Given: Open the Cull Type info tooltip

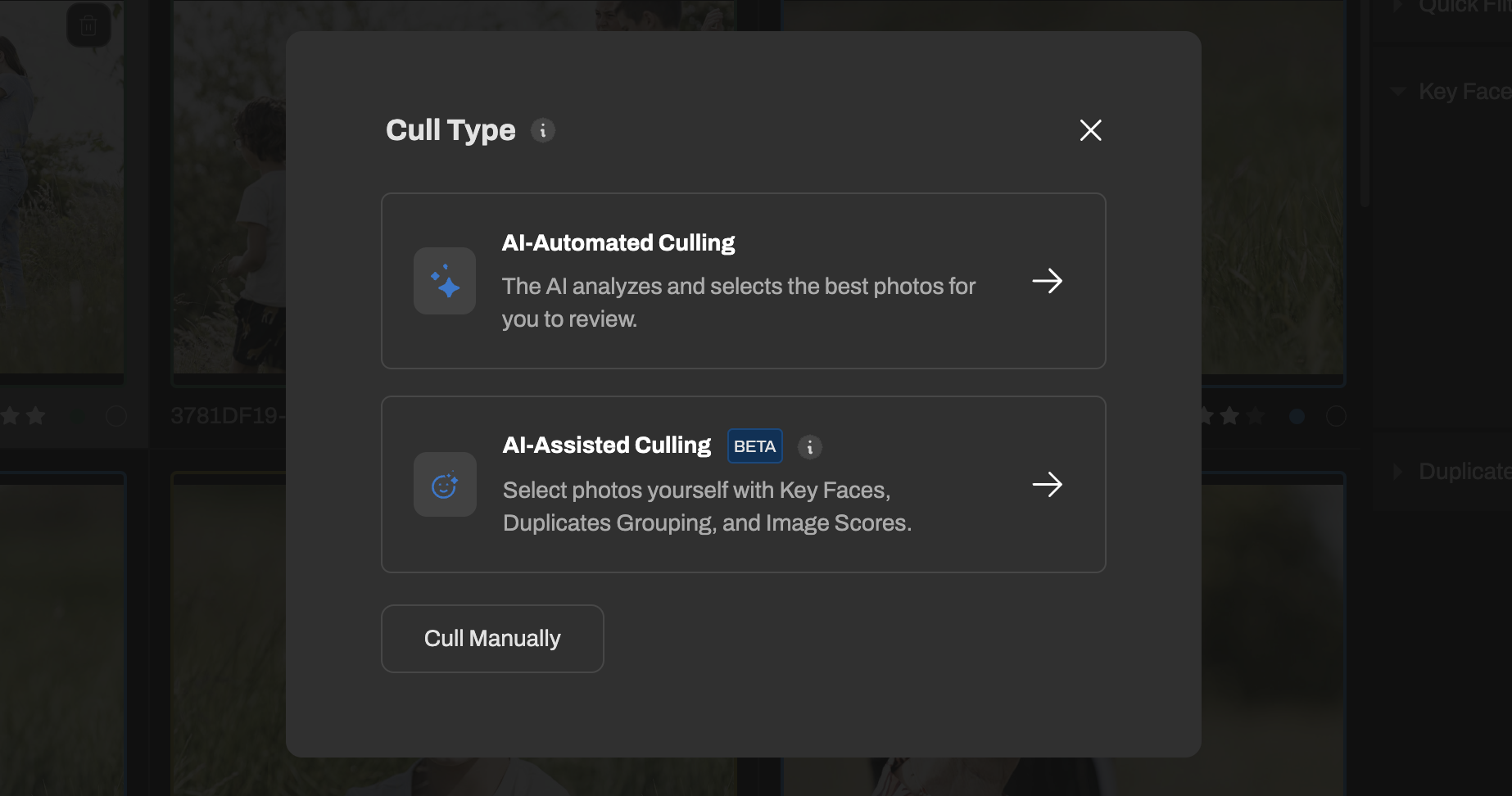Looking at the screenshot, I should (x=542, y=130).
